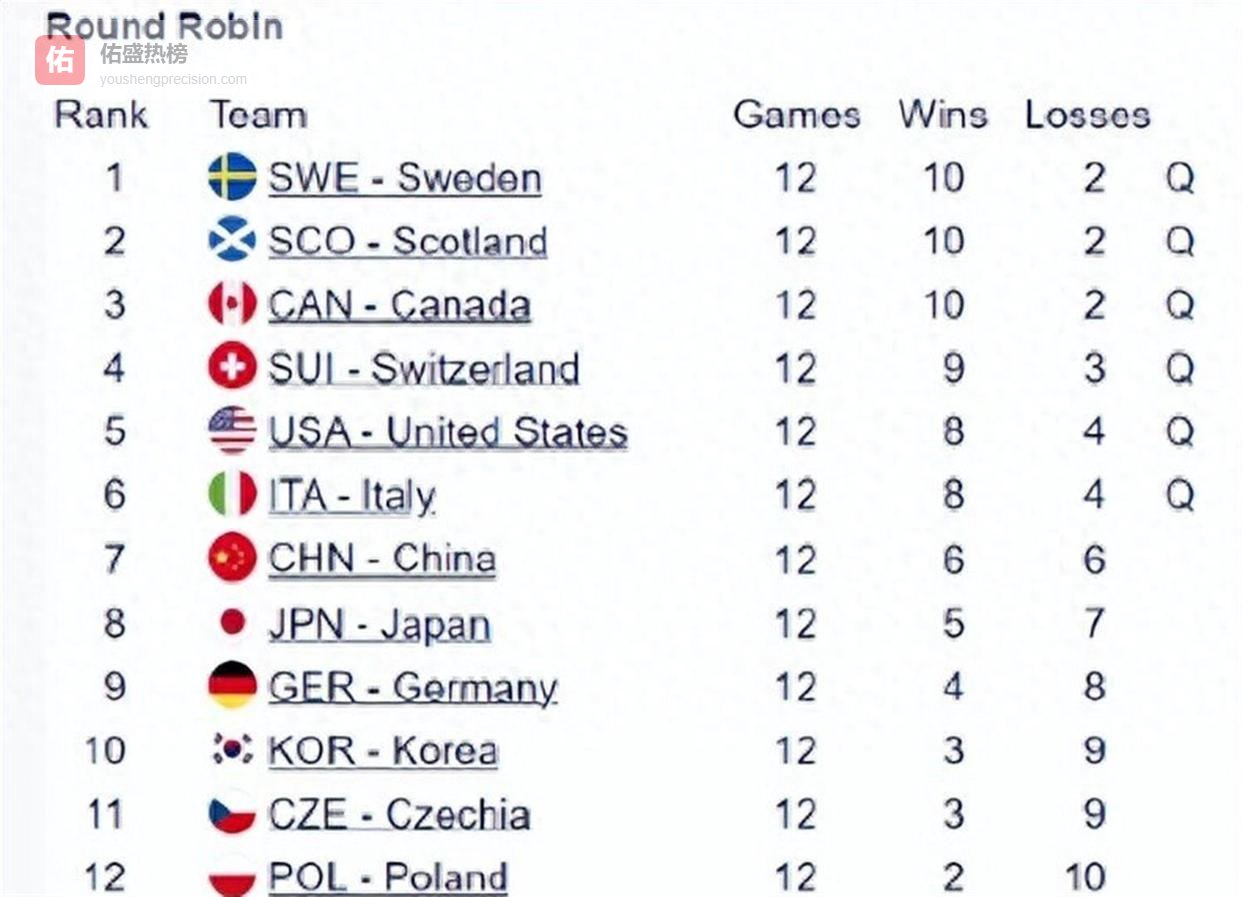The image size is (1242, 897).
Task: Click the Canada maple leaf flag icon
Action: click(232, 304)
